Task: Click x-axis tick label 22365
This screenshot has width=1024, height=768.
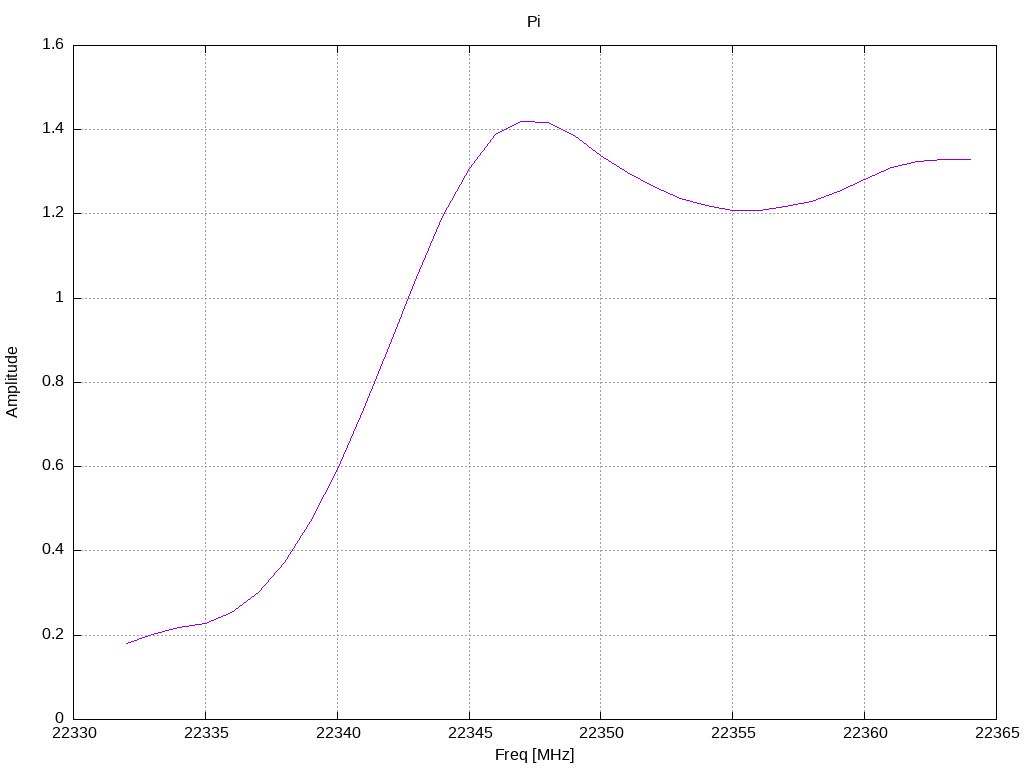Action: click(997, 733)
